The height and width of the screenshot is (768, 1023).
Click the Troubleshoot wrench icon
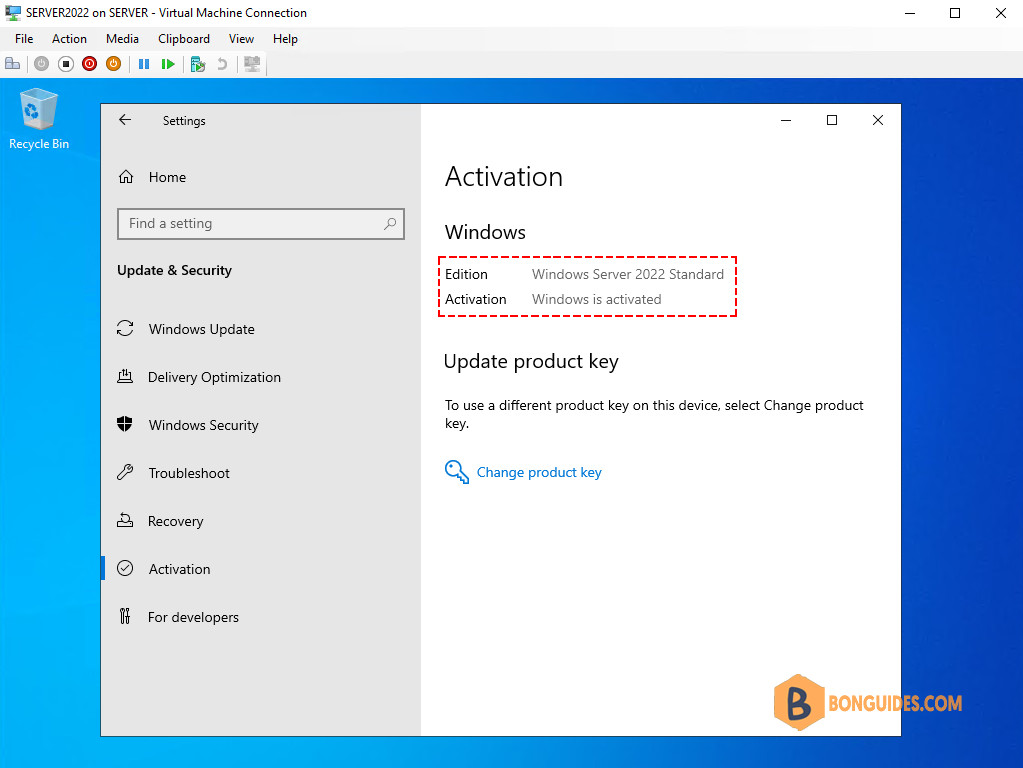coord(125,472)
